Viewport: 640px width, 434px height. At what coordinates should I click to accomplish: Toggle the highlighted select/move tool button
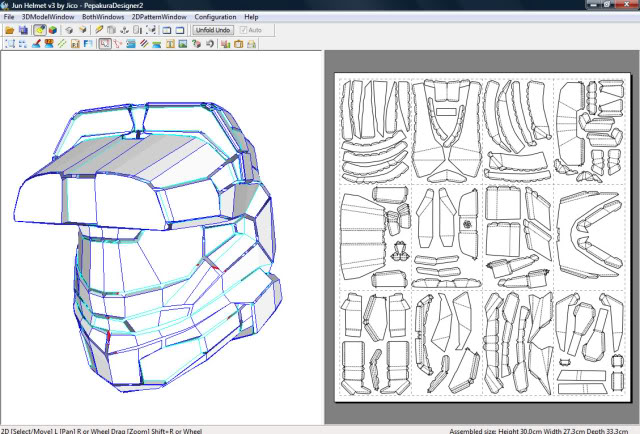104,44
